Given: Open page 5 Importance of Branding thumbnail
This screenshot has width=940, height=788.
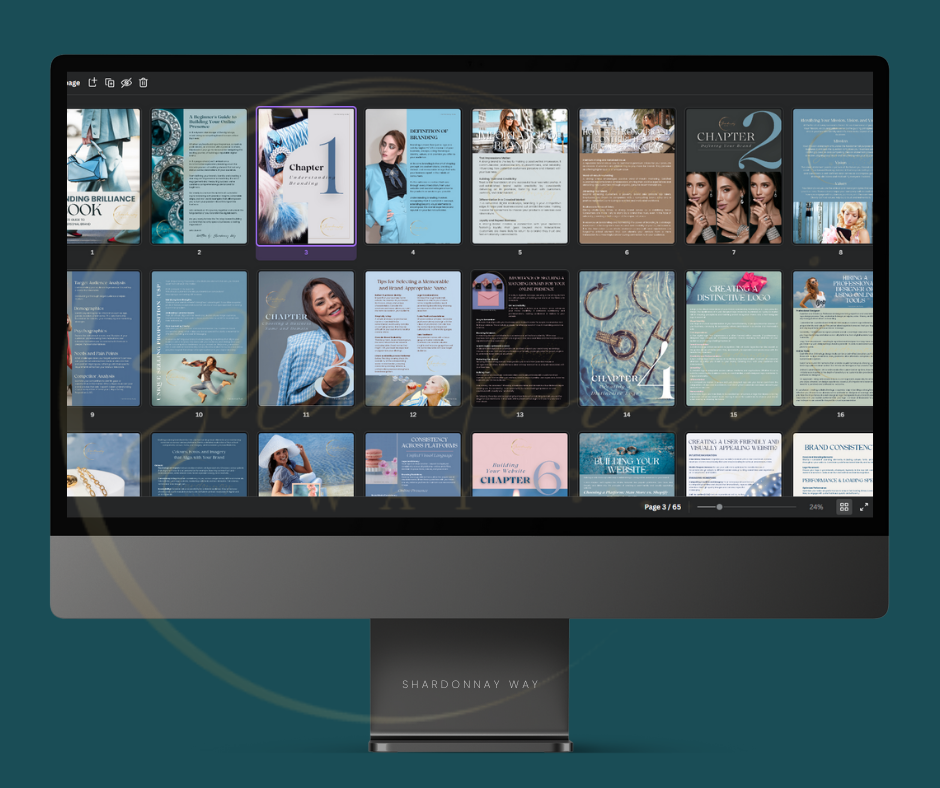Looking at the screenshot, I should point(520,176).
